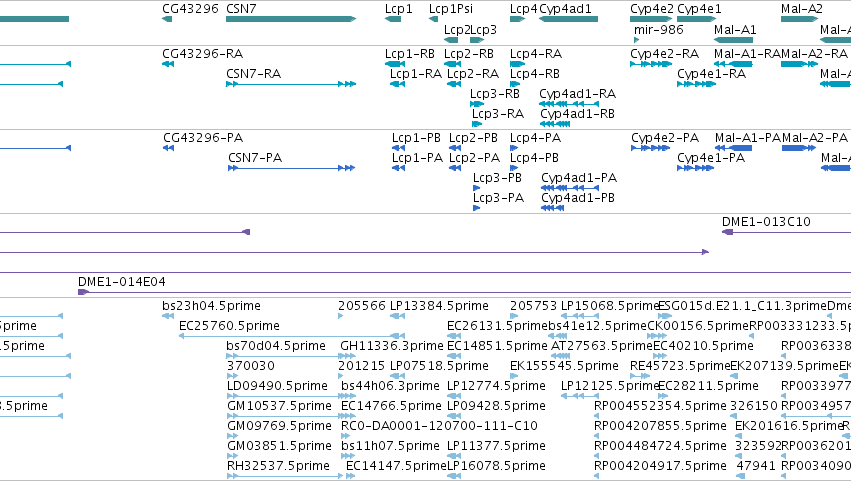
Task: Click the Lcp1-PA protein label
Action: tap(417, 158)
